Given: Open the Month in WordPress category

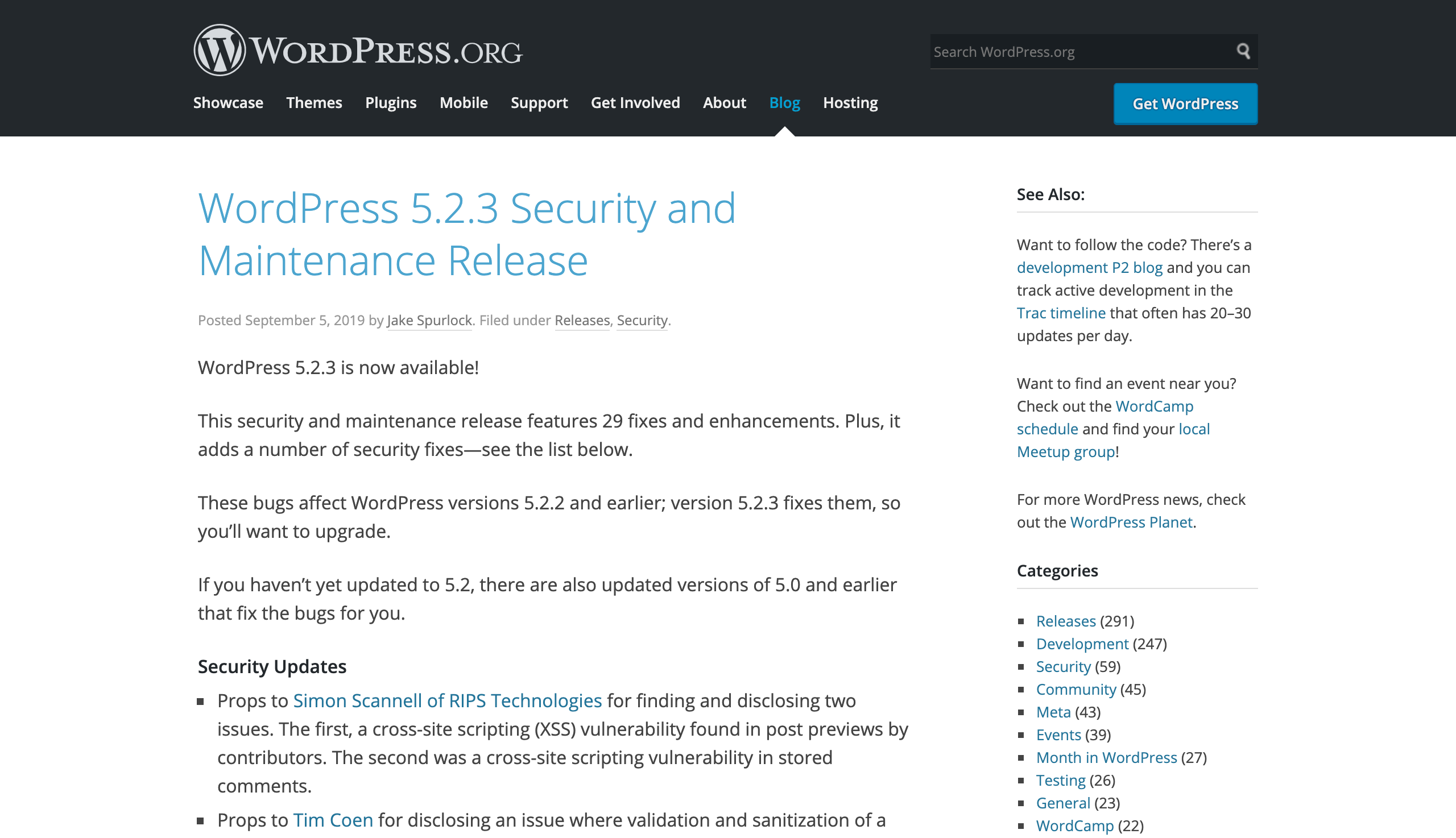Looking at the screenshot, I should point(1106,757).
